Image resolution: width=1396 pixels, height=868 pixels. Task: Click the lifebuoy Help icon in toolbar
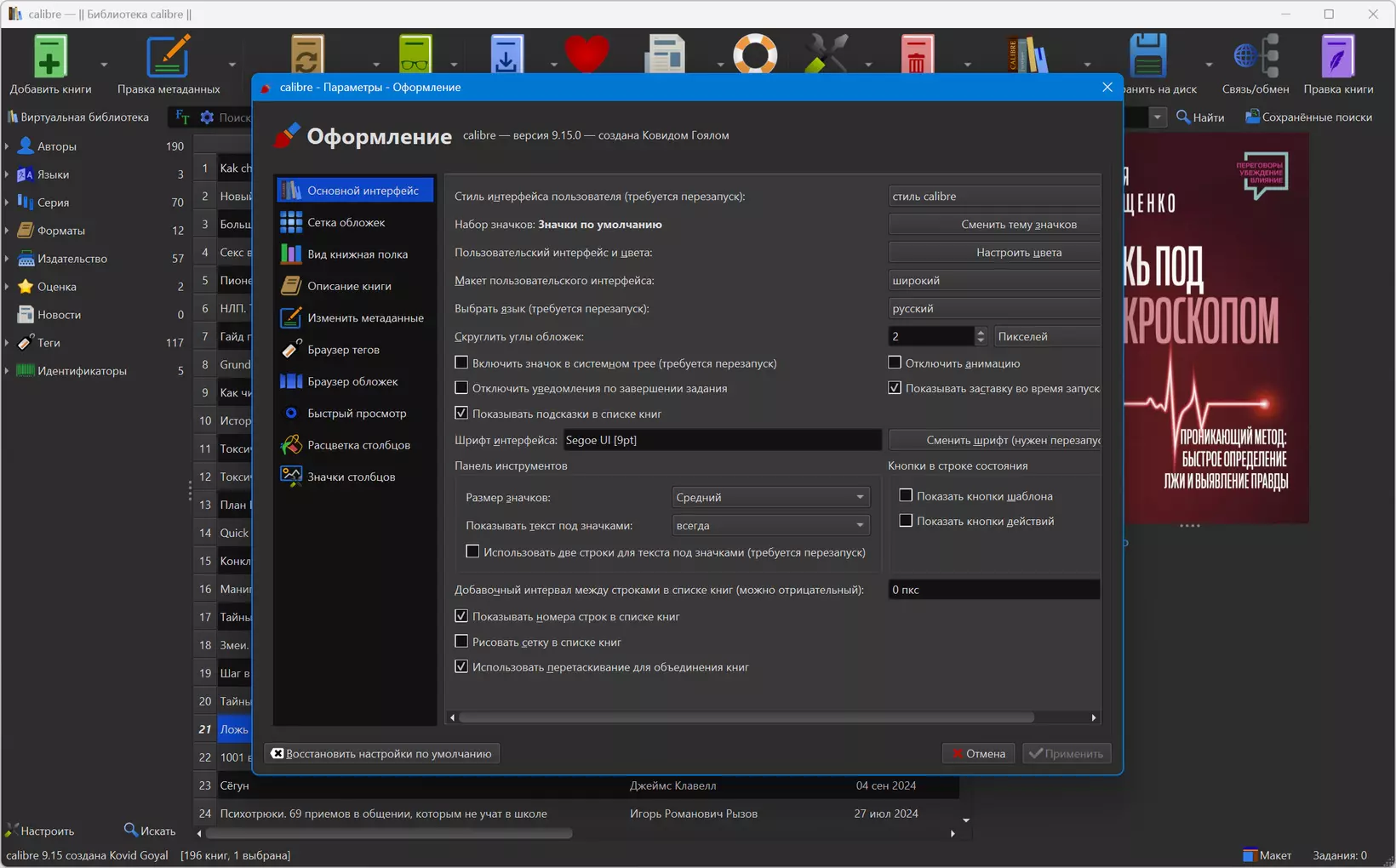click(x=755, y=54)
